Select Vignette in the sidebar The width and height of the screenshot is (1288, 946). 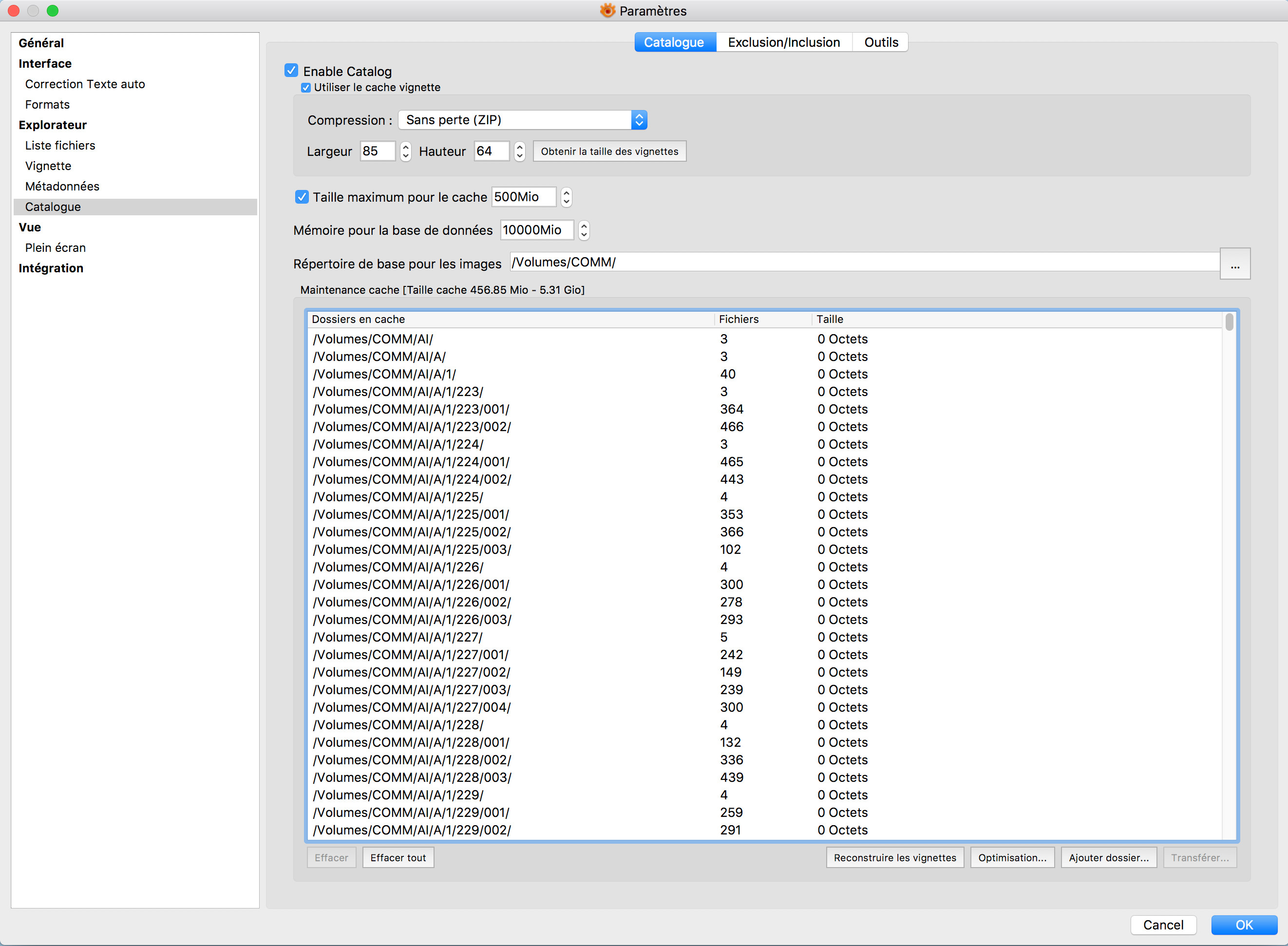point(48,166)
